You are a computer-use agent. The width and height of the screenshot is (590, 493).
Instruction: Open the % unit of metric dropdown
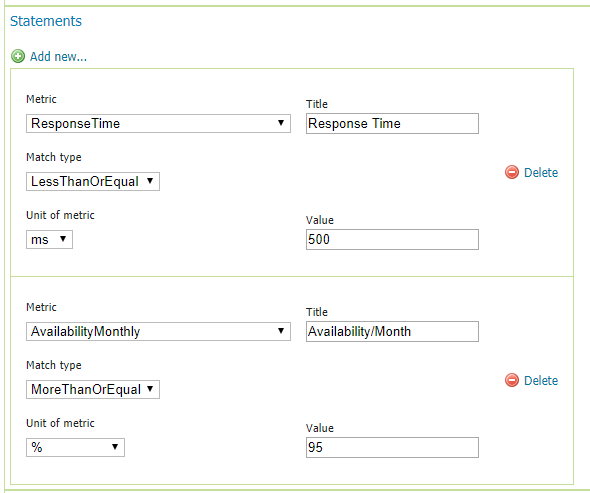(x=75, y=447)
